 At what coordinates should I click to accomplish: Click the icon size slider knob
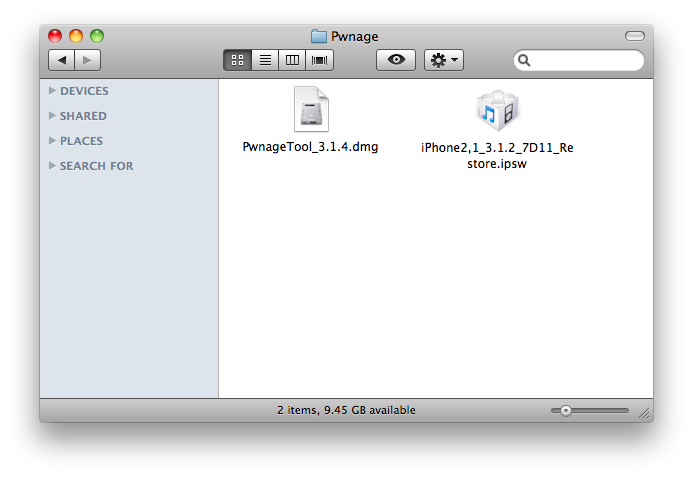coord(566,411)
